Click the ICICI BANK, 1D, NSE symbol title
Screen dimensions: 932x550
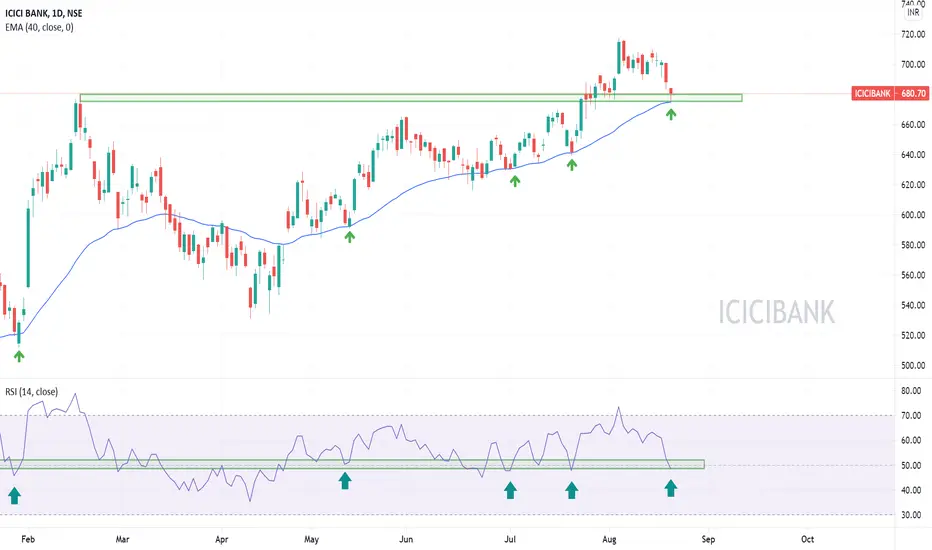[43, 13]
